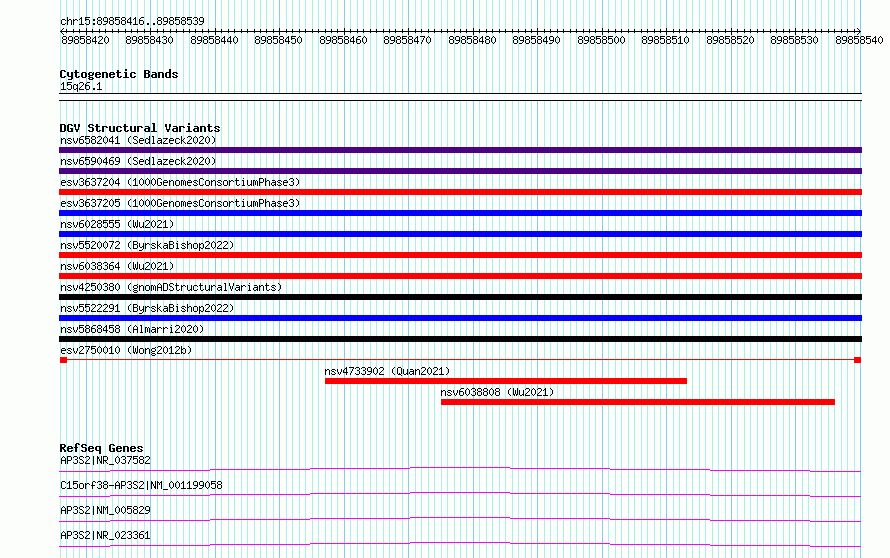This screenshot has width=890, height=558.
Task: Click the AP3S2|NM_005829 gene label
Action: coord(105,510)
